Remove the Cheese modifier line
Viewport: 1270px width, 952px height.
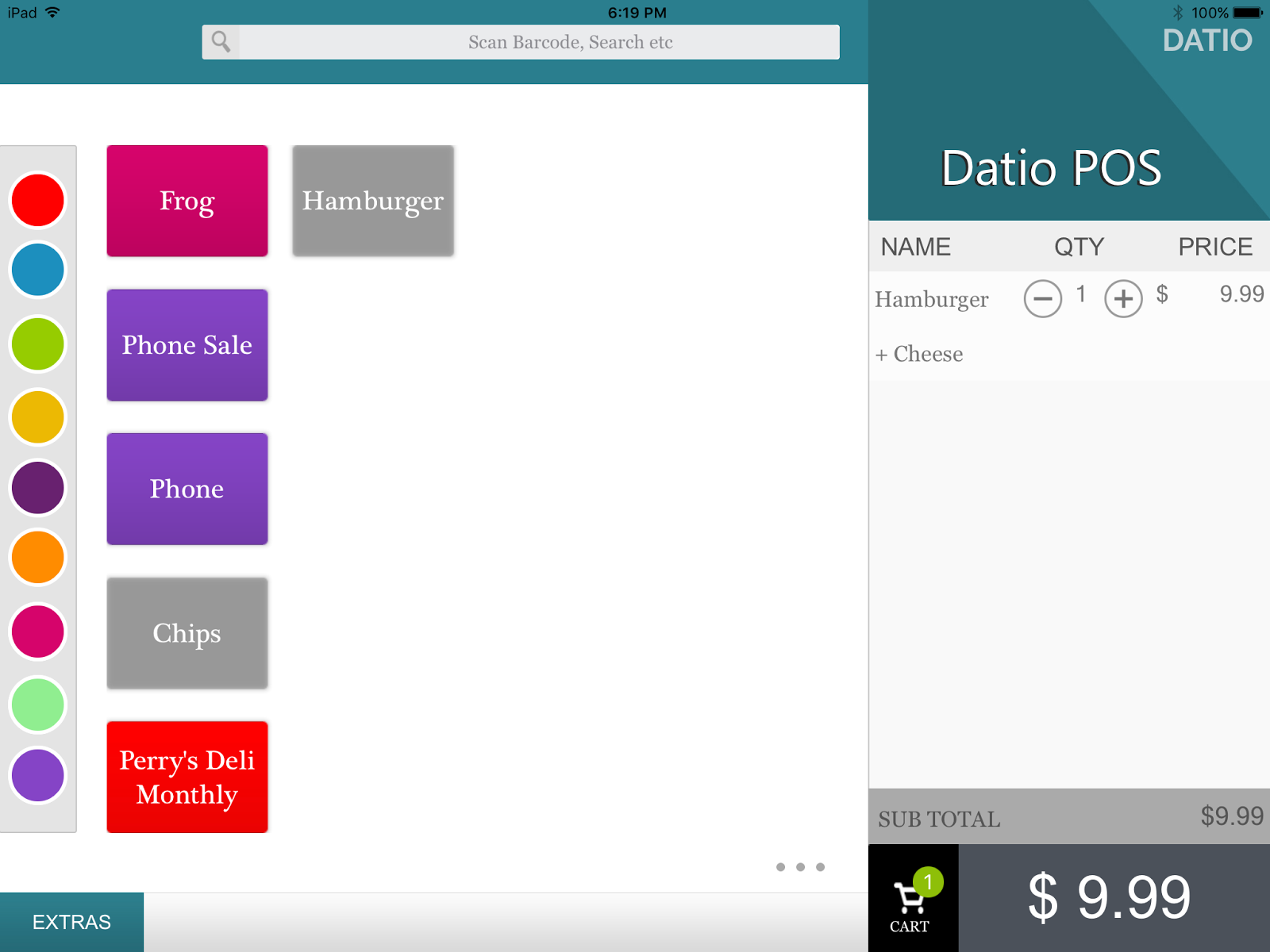(919, 354)
